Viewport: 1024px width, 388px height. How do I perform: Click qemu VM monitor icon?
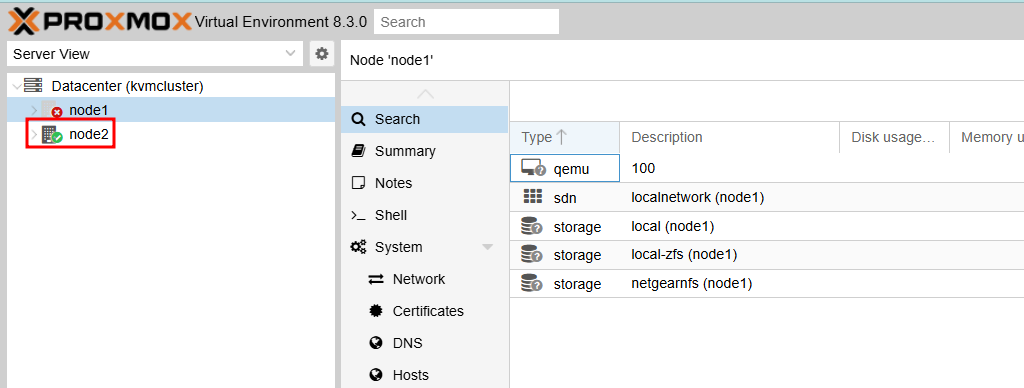[533, 169]
